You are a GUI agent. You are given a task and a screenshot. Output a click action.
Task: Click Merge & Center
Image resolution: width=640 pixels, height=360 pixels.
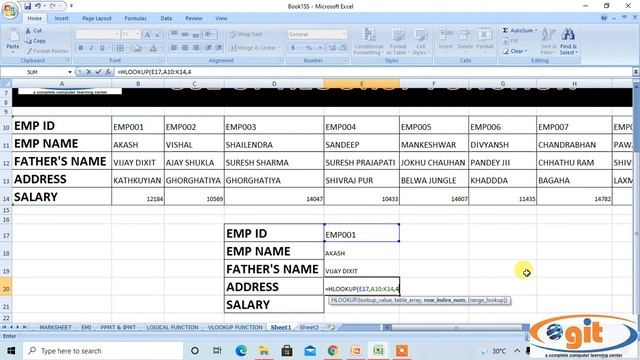[253, 48]
